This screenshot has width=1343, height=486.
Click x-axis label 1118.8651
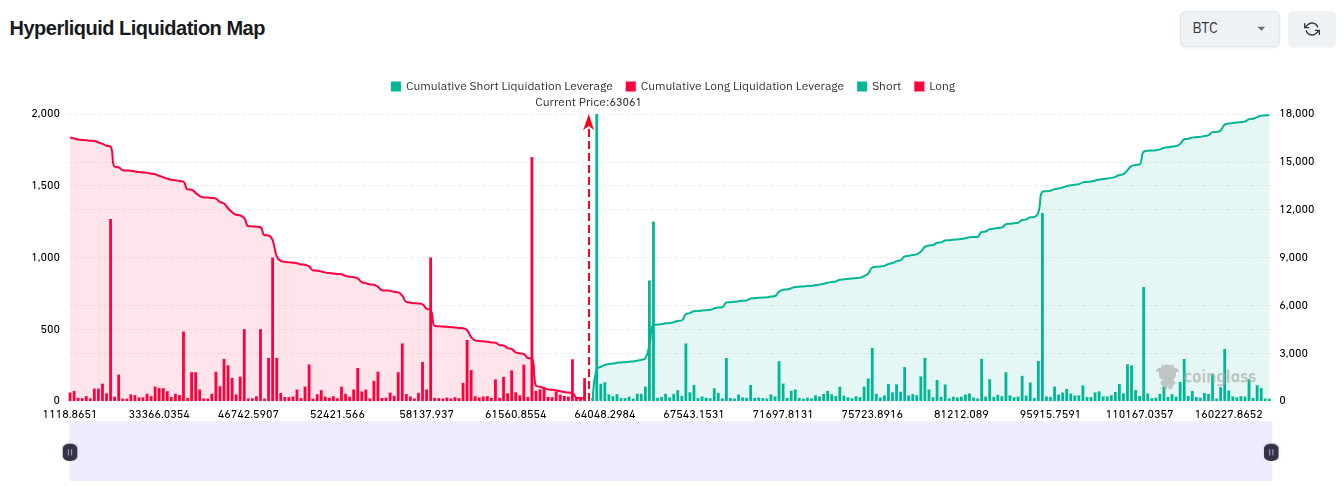[69, 414]
